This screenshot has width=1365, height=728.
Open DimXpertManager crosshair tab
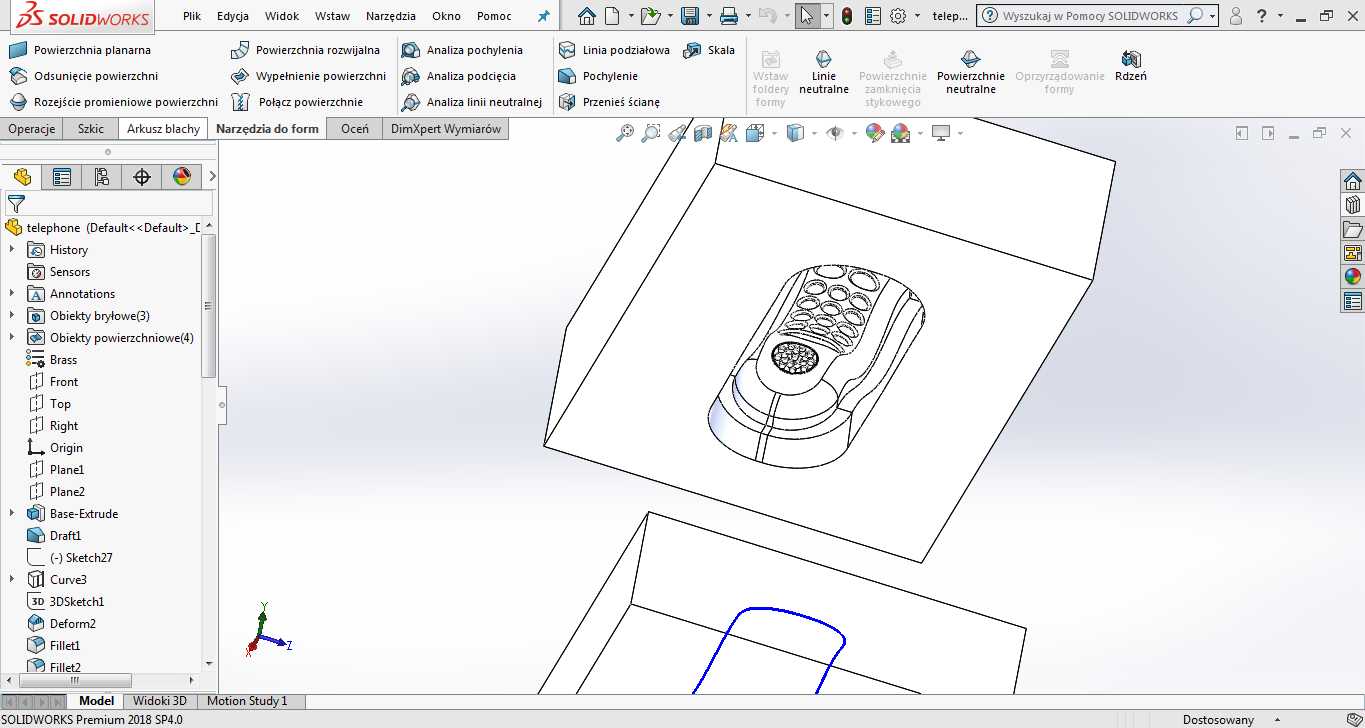[x=142, y=177]
